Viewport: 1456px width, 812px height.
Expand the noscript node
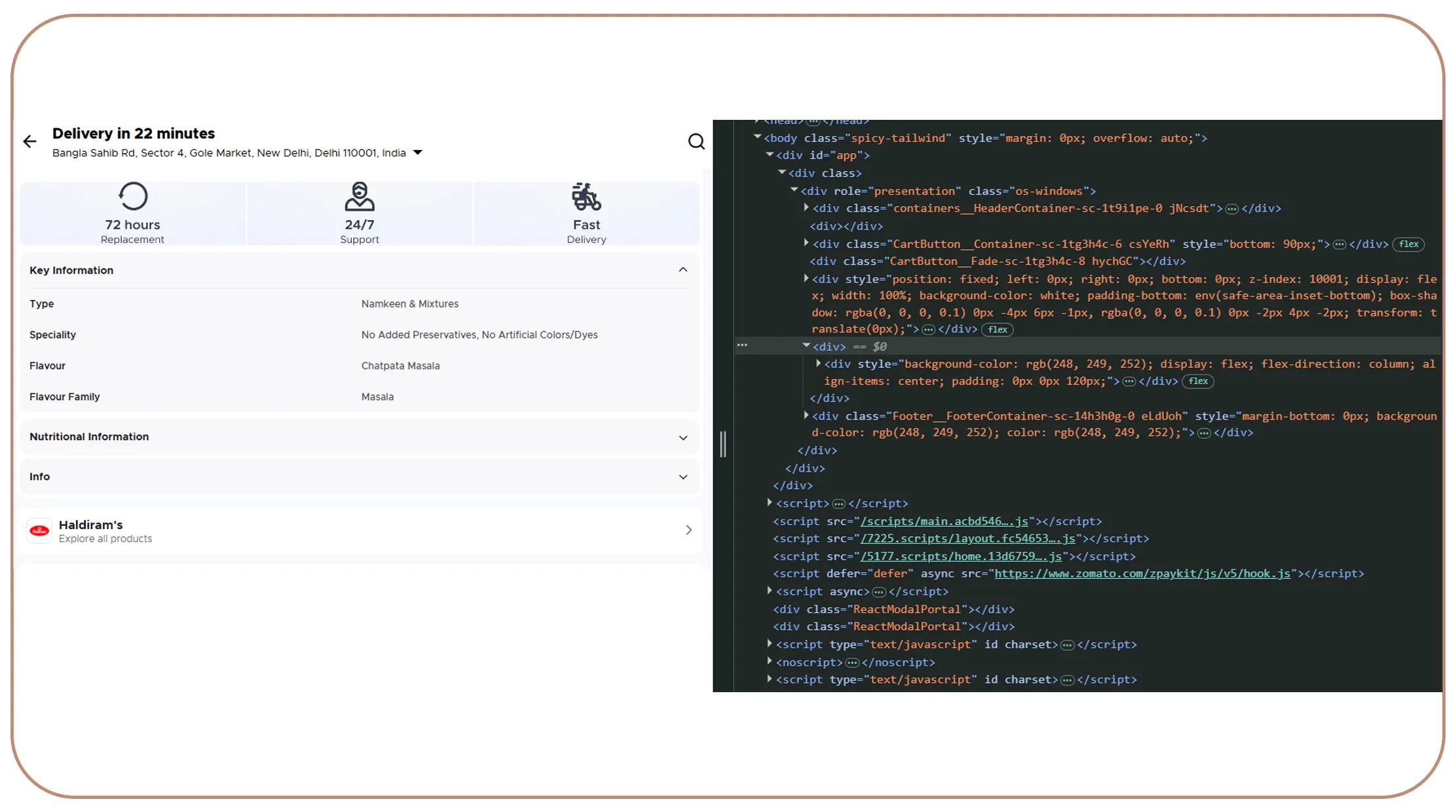coord(770,661)
